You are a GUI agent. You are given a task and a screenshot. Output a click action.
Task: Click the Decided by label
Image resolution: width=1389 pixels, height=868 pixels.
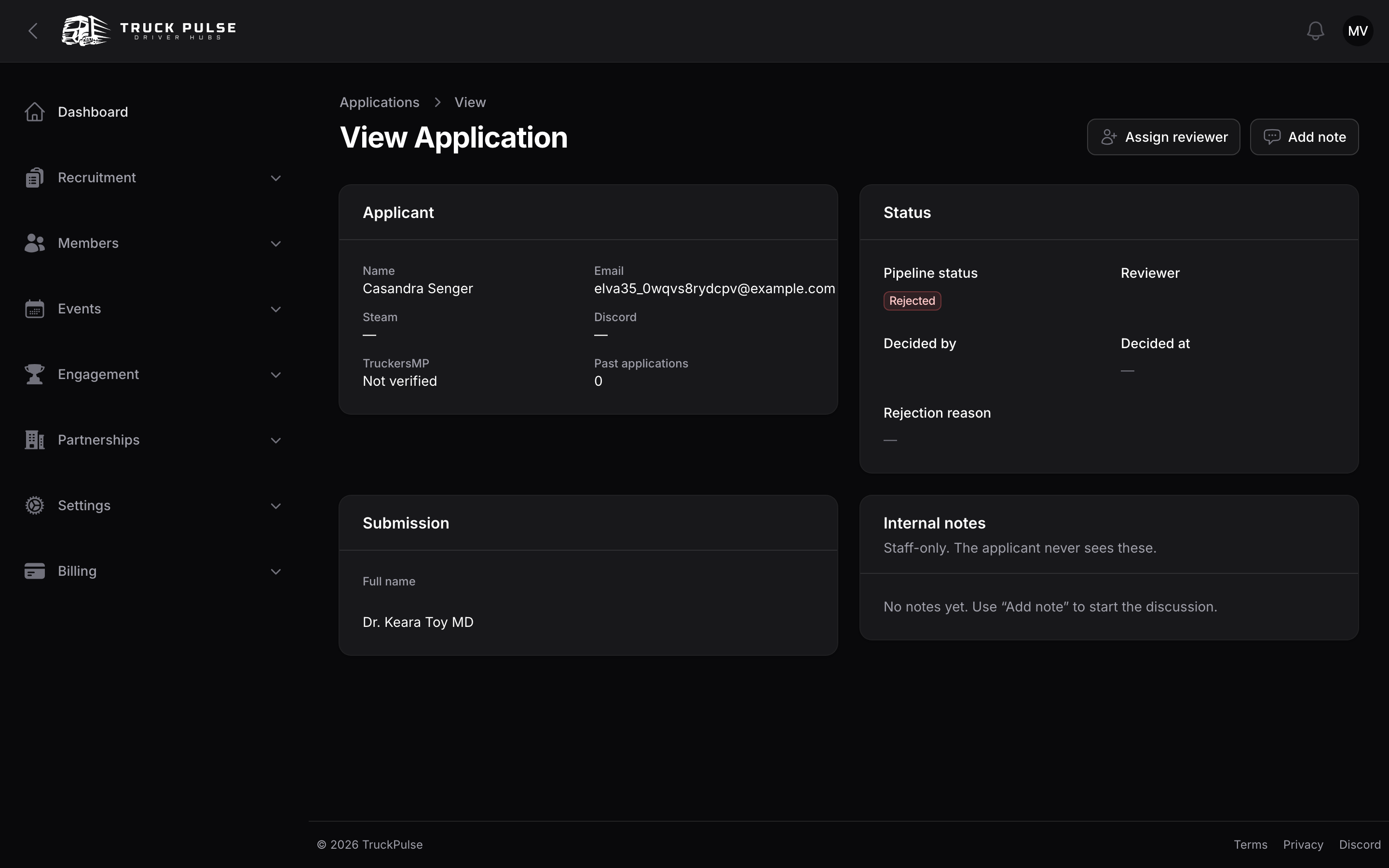point(920,343)
